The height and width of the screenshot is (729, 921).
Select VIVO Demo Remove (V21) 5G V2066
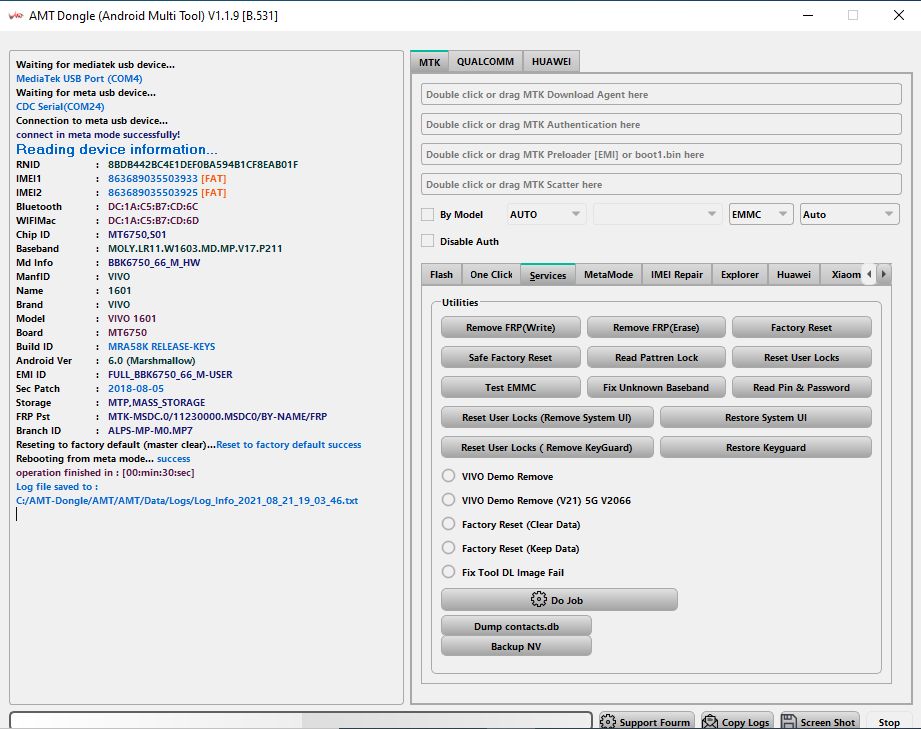click(x=448, y=500)
